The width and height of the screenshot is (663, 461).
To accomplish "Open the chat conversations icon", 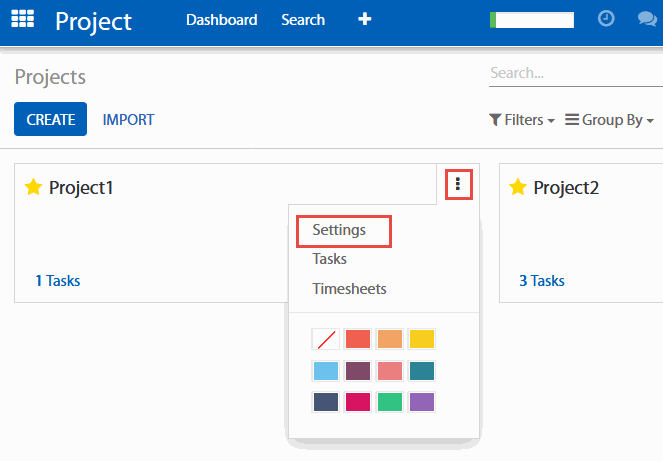I will tap(646, 19).
